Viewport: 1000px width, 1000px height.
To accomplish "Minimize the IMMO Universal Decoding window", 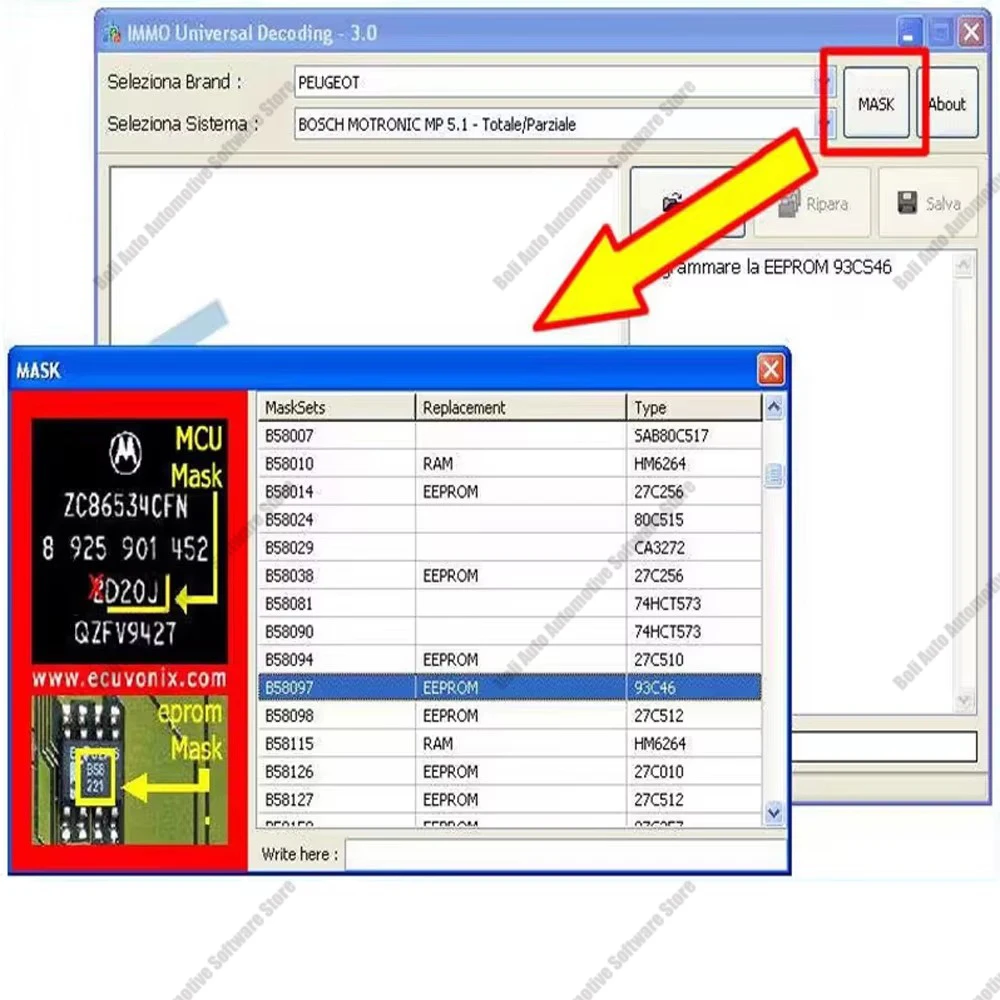I will pyautogui.click(x=908, y=32).
